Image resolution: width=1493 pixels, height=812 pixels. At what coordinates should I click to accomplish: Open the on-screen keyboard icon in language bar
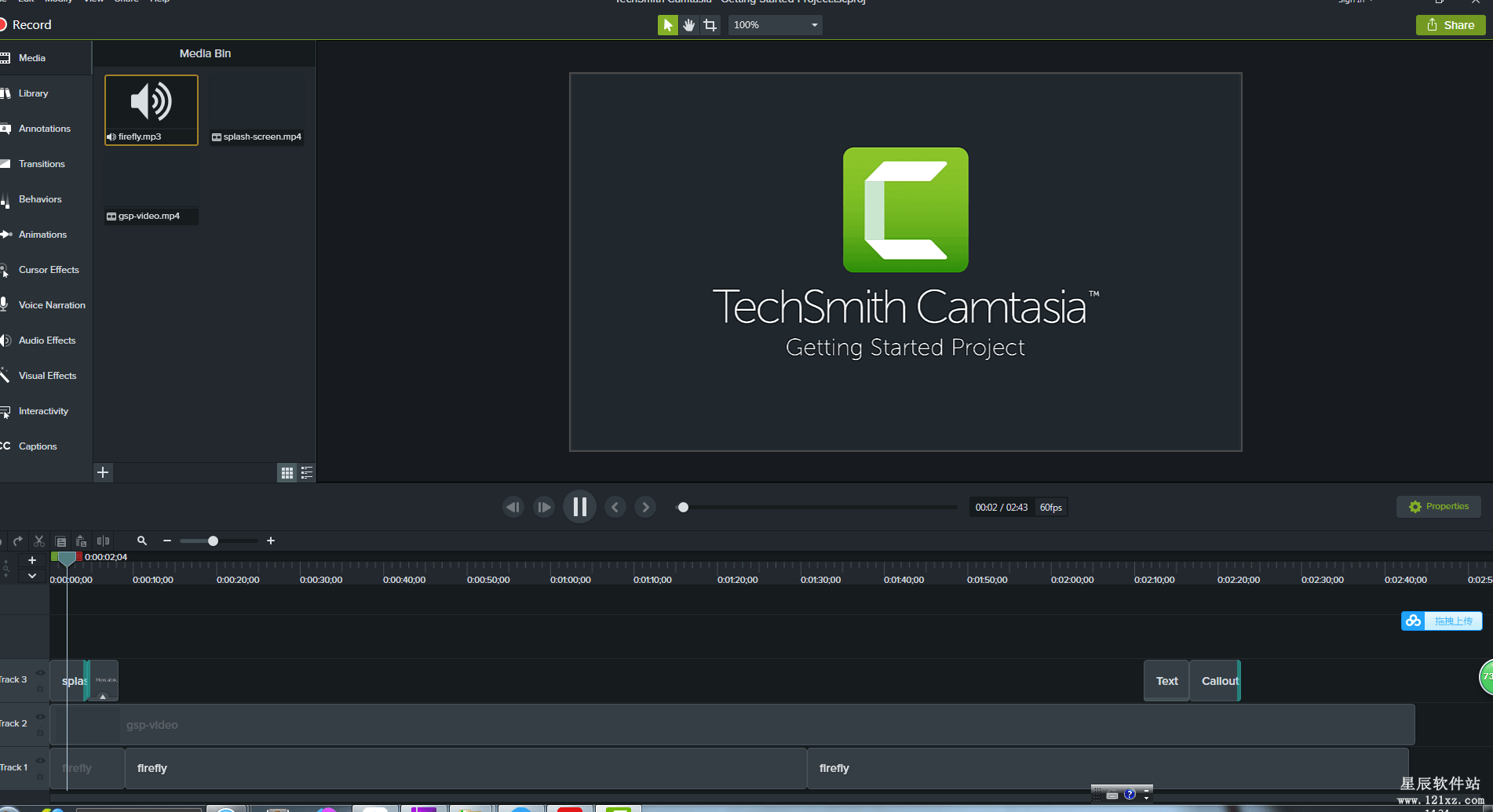tap(1112, 795)
